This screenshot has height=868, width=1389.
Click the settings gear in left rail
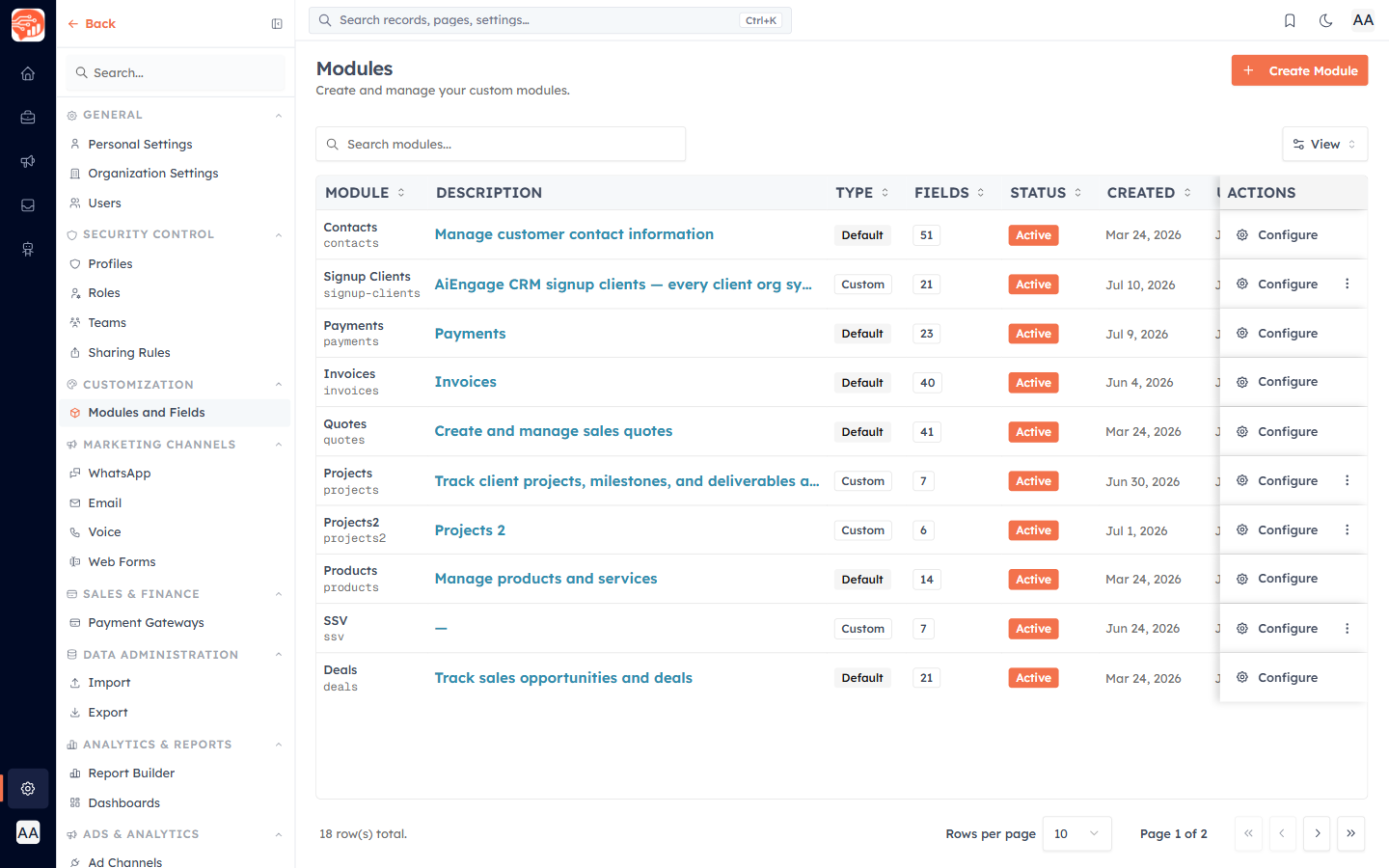(28, 789)
